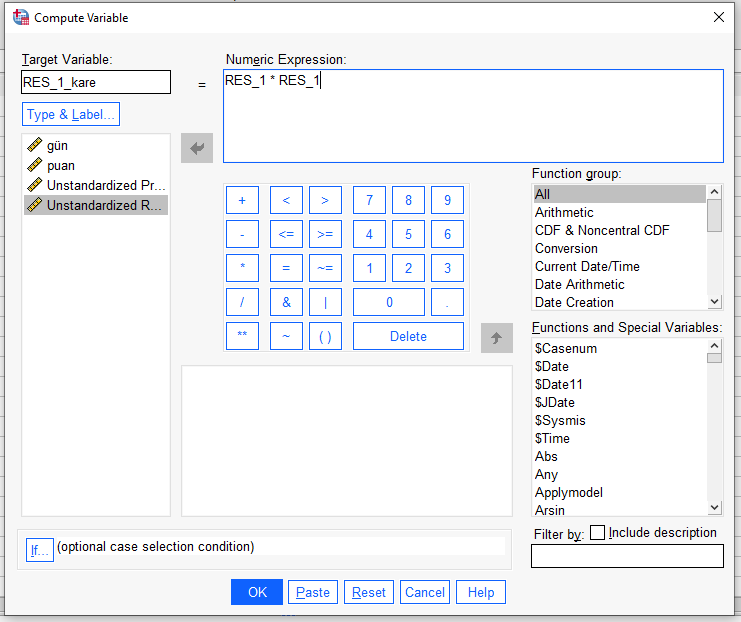
Task: Click the insert-function up arrow button
Action: coord(496,337)
